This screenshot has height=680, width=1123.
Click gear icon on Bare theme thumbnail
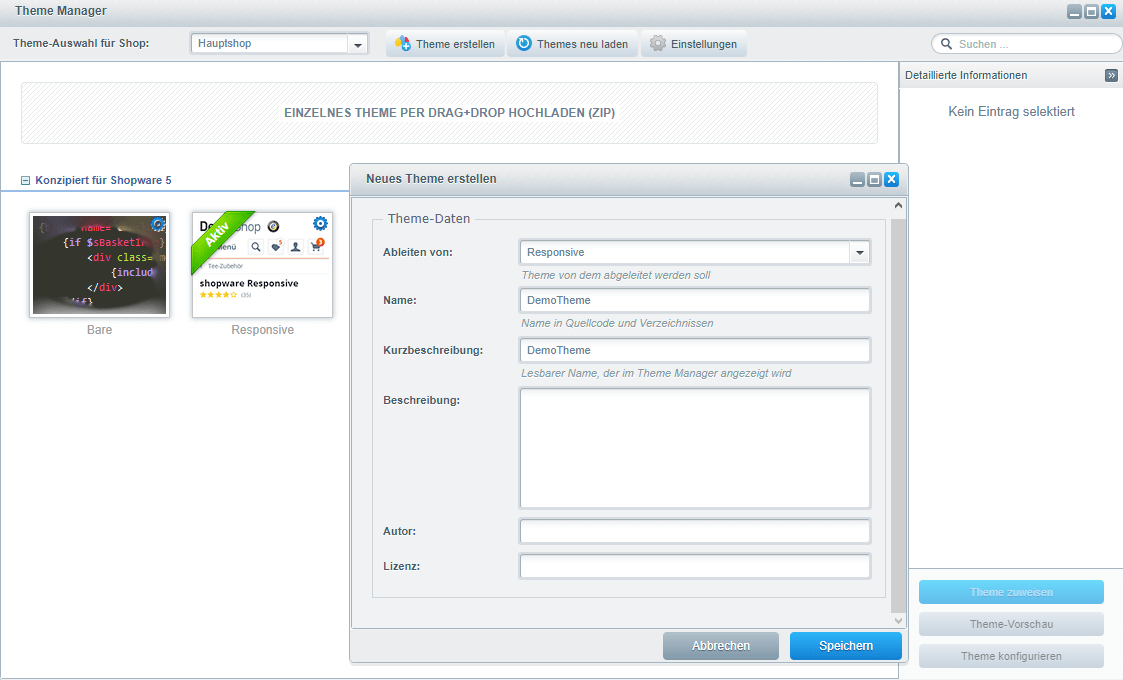(x=158, y=224)
